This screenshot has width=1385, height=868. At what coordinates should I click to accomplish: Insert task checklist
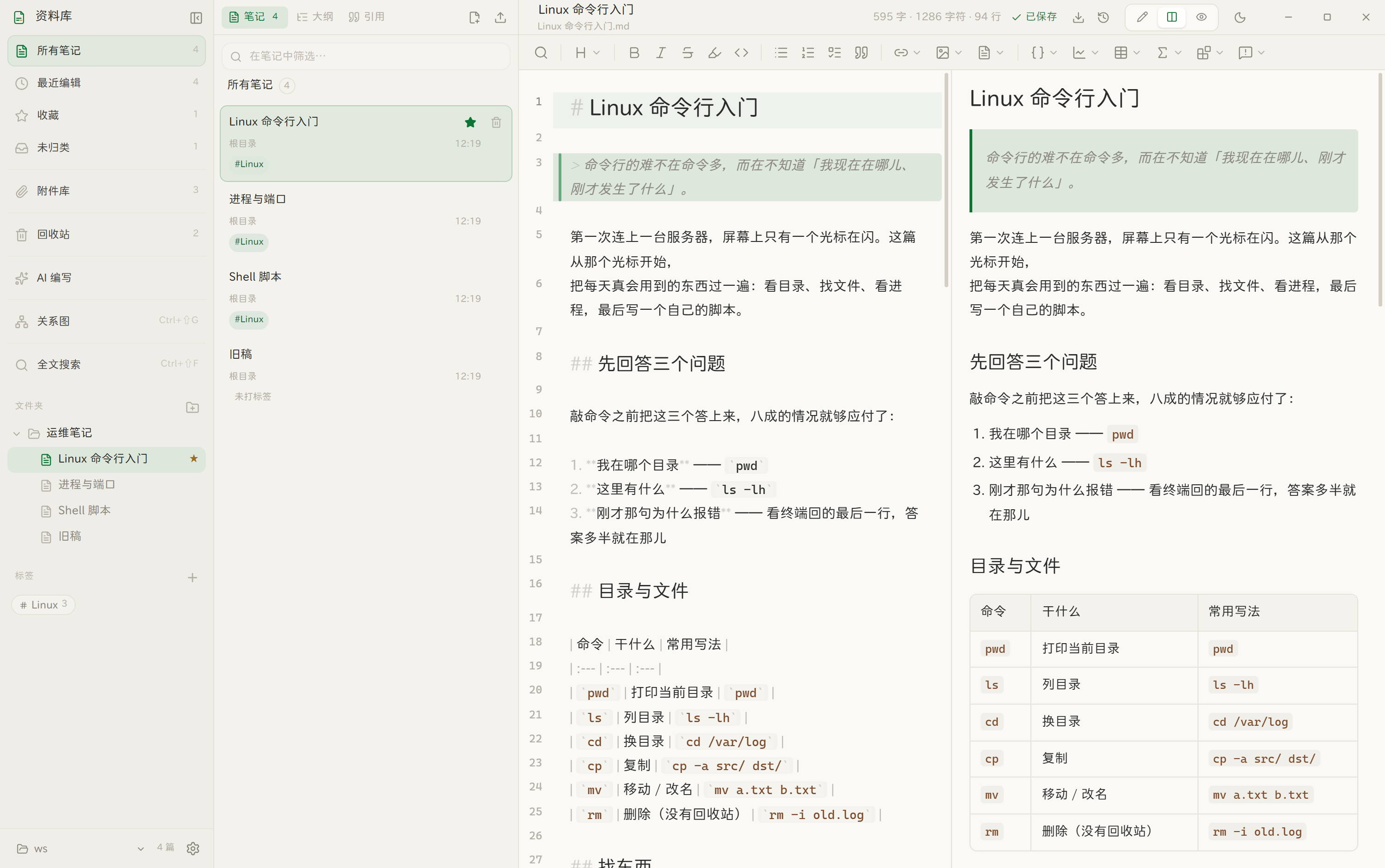835,53
